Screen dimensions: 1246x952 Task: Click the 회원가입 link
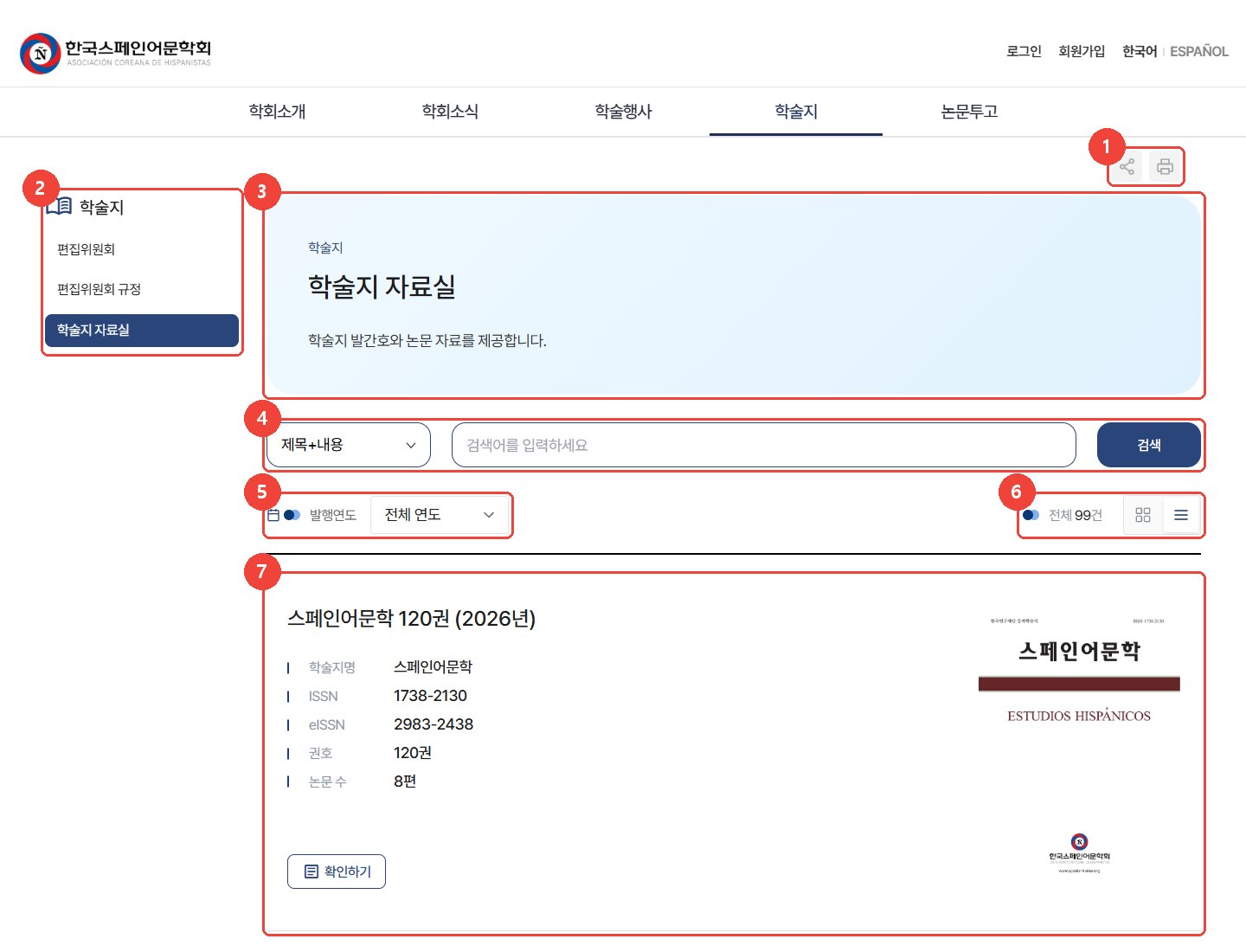tap(1082, 51)
